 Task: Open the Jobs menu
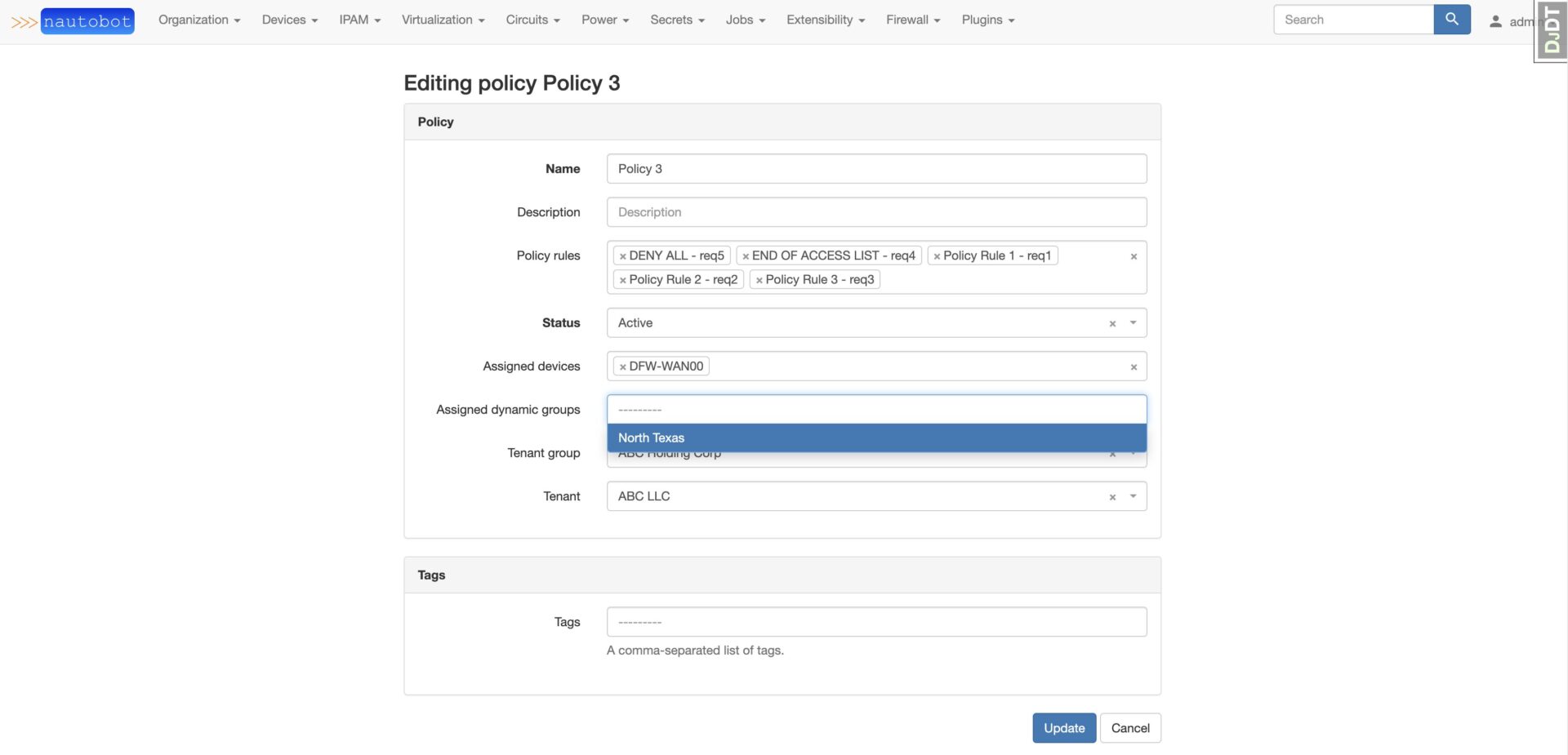pos(746,20)
